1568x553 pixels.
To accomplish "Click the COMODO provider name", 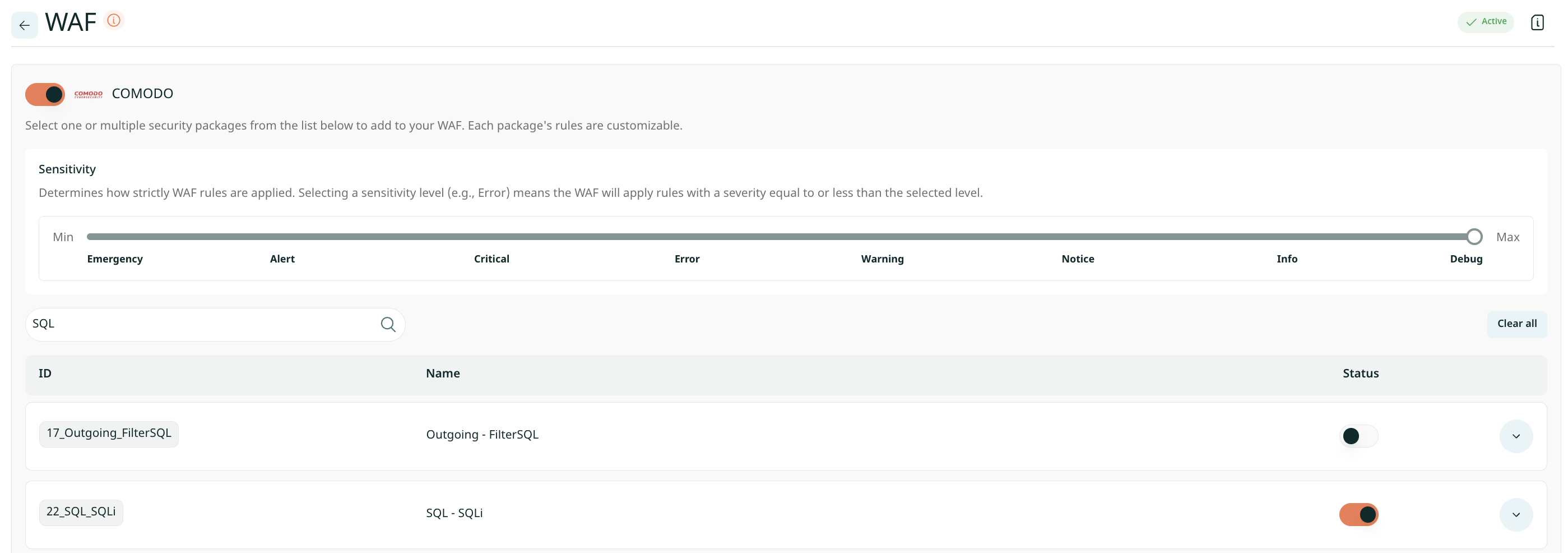I will tap(142, 94).
